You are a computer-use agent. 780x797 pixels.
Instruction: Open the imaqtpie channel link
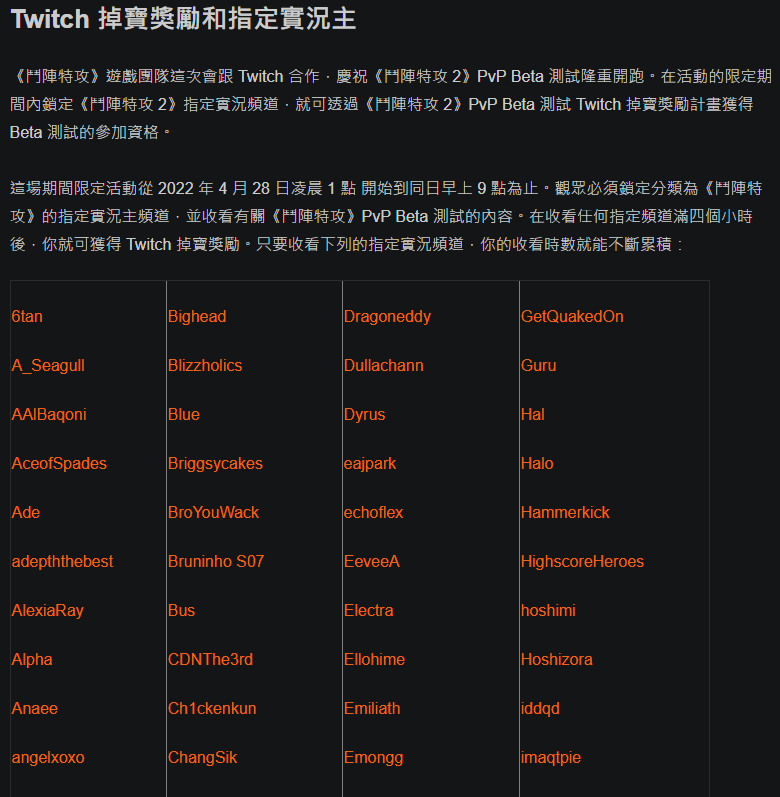pos(551,757)
